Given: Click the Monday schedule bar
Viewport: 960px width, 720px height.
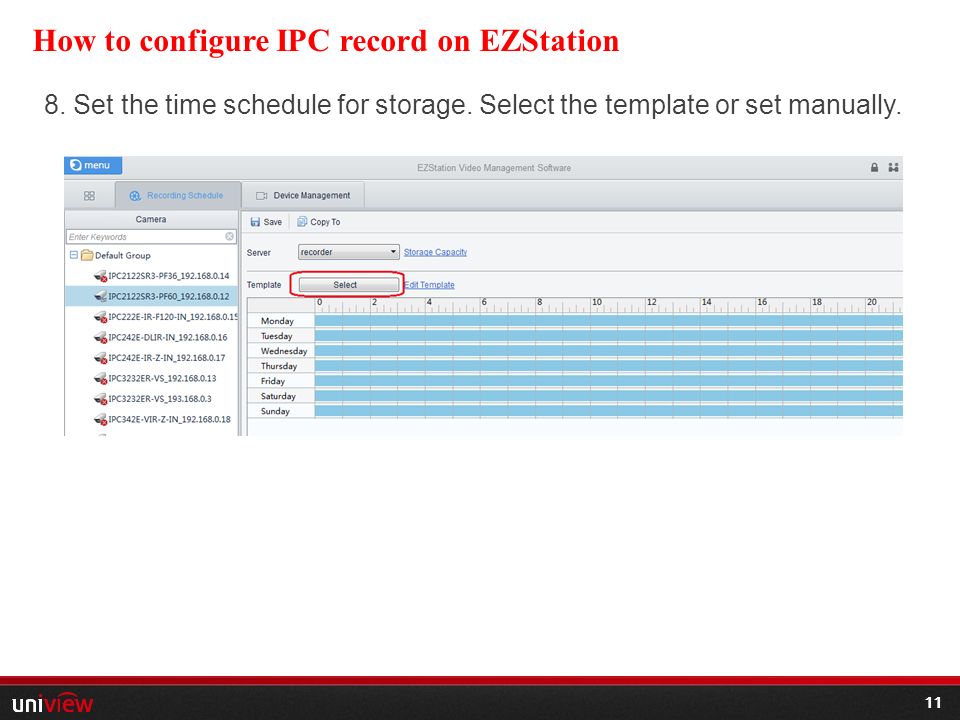Looking at the screenshot, I should (x=609, y=320).
